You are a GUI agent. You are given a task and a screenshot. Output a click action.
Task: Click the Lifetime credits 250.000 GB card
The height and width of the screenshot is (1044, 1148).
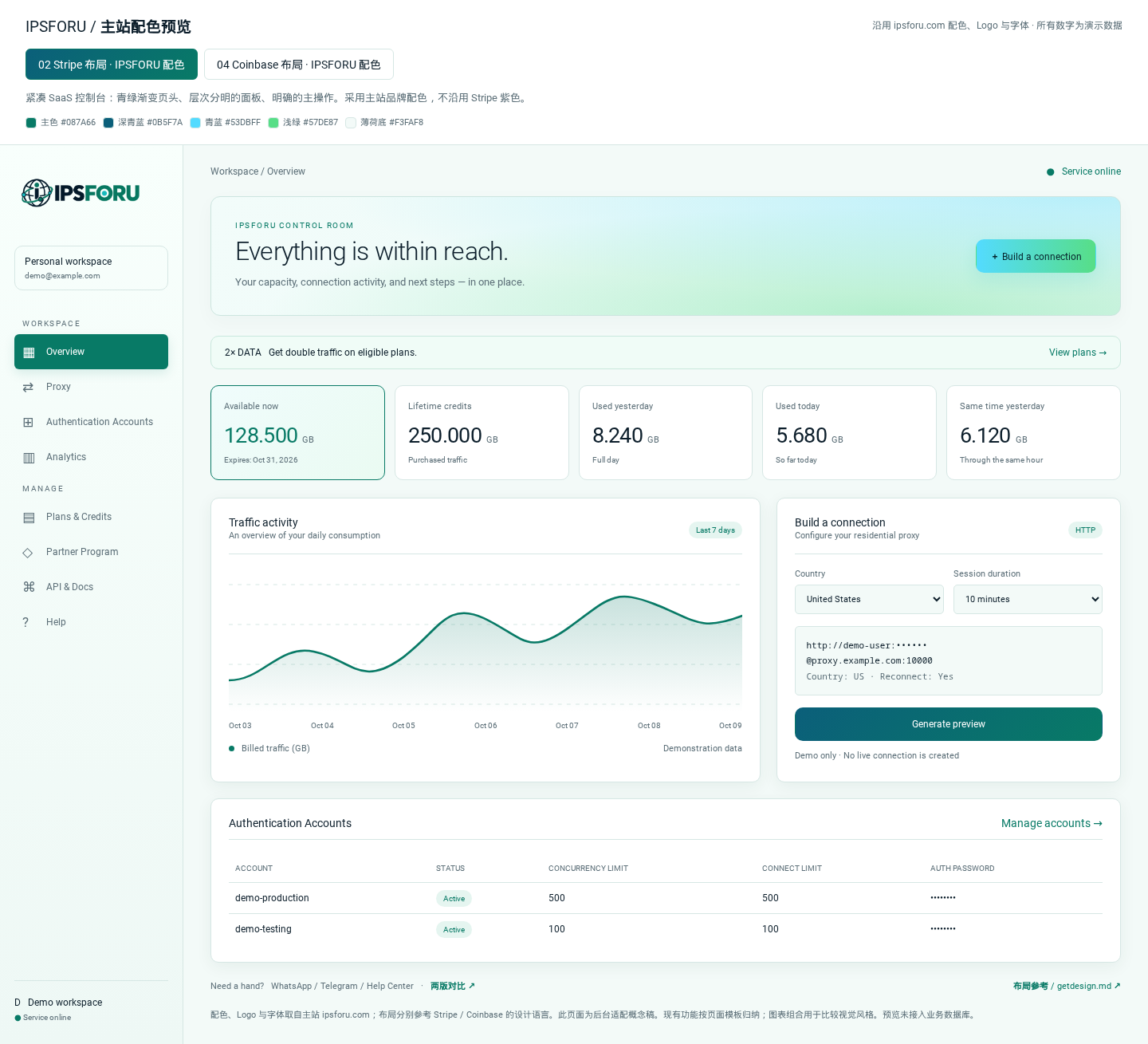(x=482, y=433)
